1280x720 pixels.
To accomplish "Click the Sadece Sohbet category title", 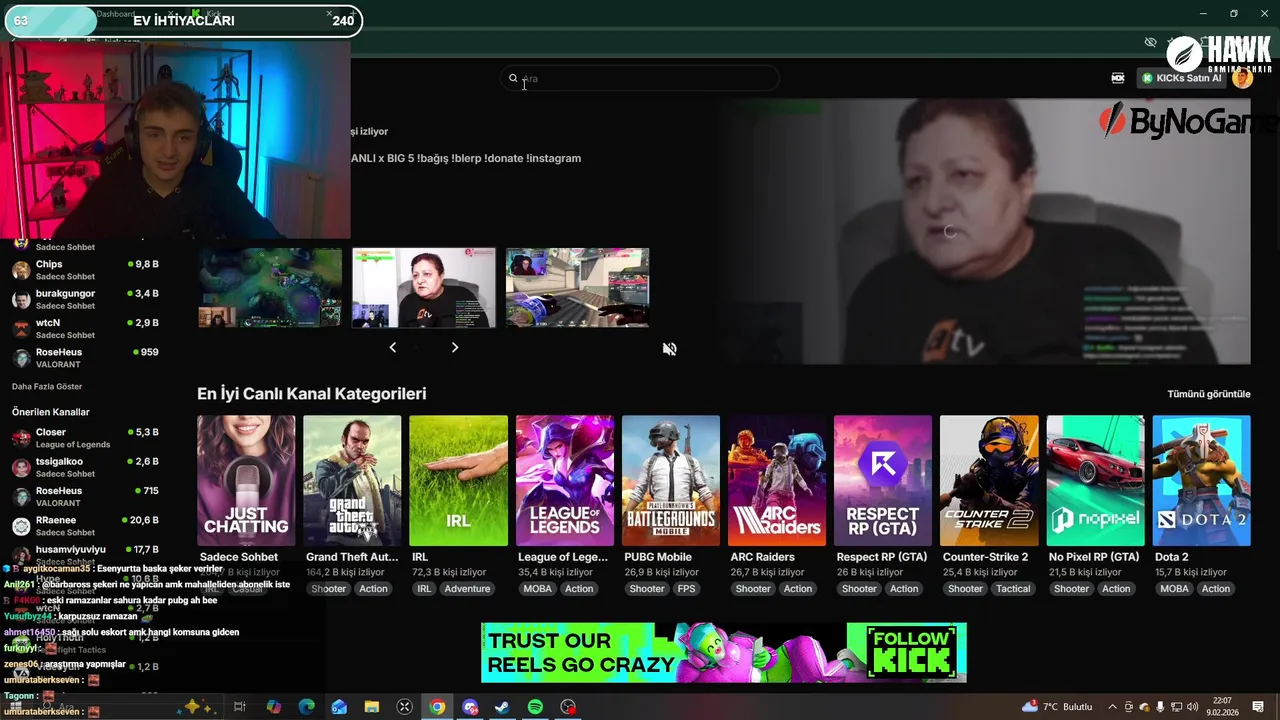I will pos(239,557).
